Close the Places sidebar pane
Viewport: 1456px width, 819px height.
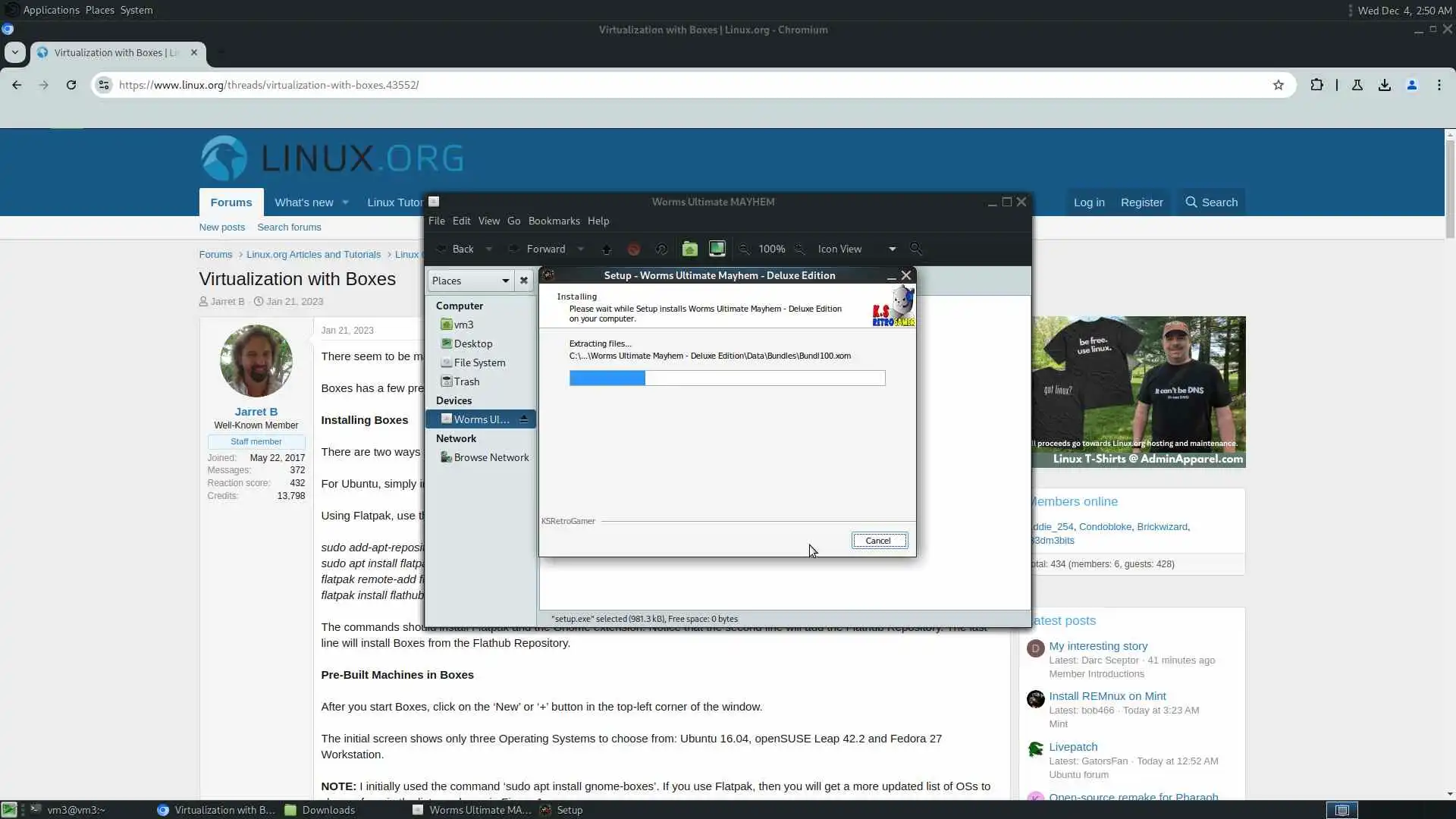click(523, 281)
